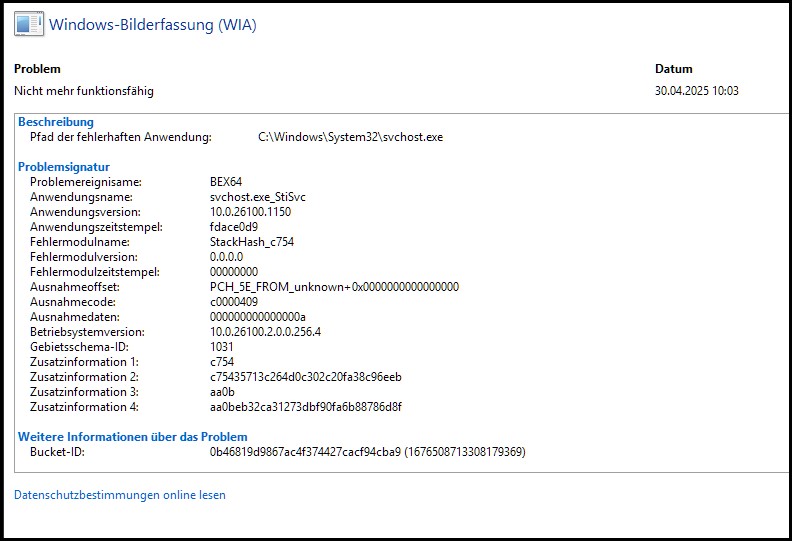This screenshot has width=792, height=541.
Task: Click the Windows-Bilderfassung application icon
Action: [x=29, y=24]
